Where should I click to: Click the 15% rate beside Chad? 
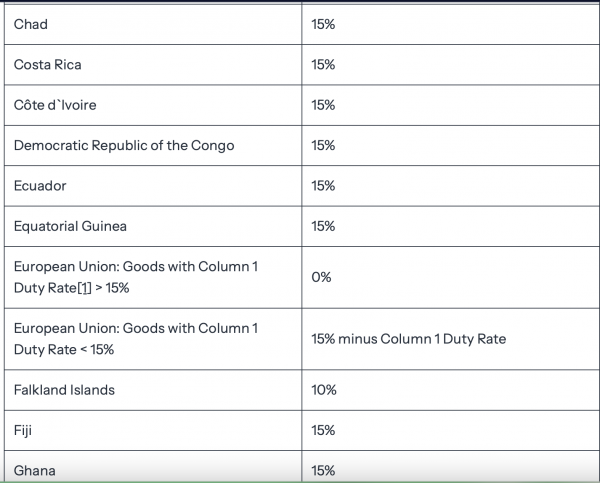[323, 24]
